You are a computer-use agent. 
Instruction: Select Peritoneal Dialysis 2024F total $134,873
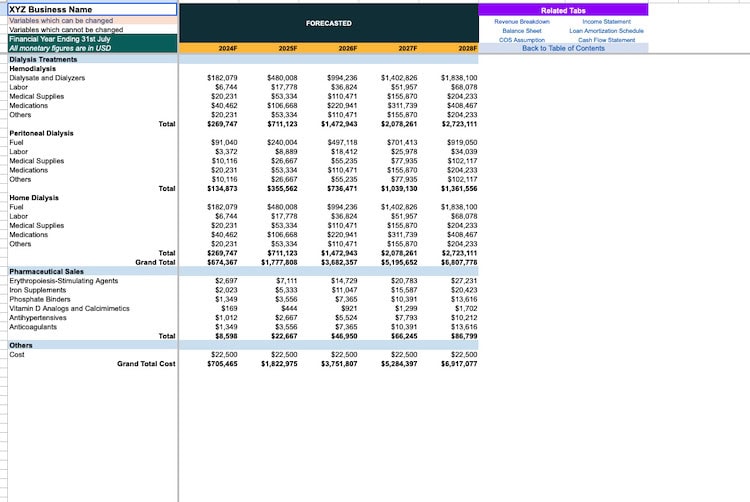pyautogui.click(x=222, y=188)
